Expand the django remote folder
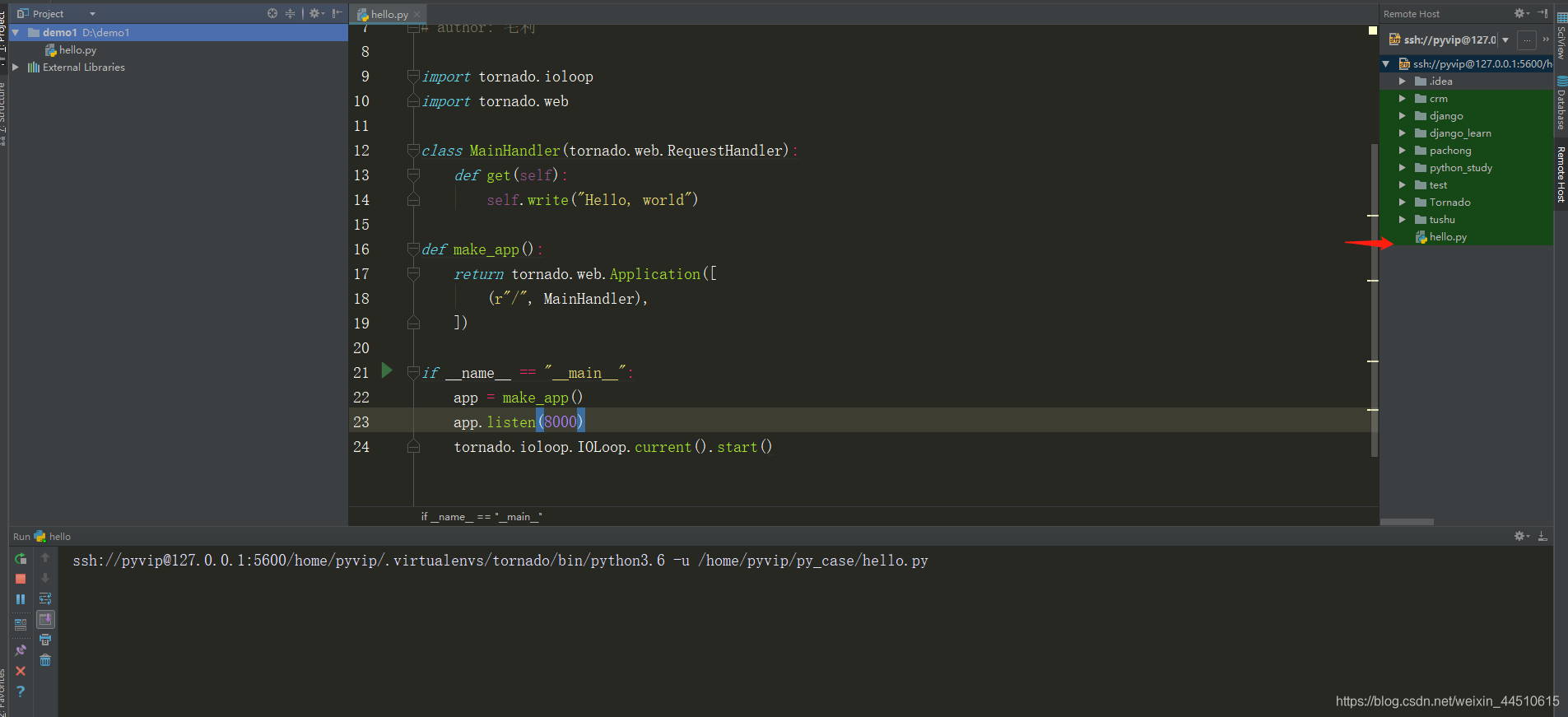Image resolution: width=1568 pixels, height=717 pixels. pyautogui.click(x=1403, y=115)
